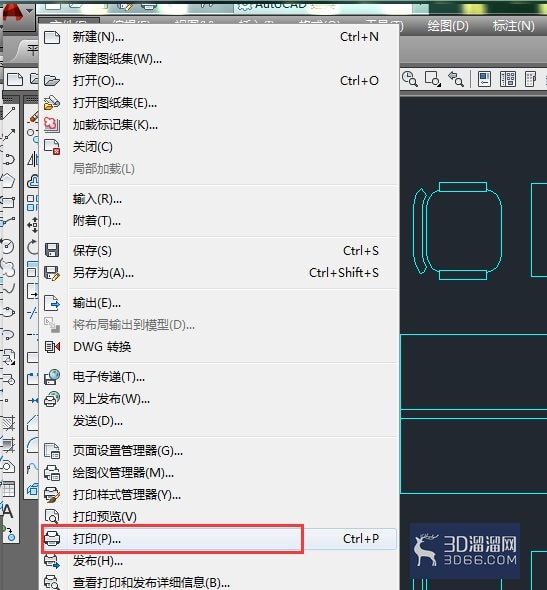Screen dimensions: 547x590
Task: Click the page setup icon beside 页面设置管理器
Action: [x=52, y=451]
